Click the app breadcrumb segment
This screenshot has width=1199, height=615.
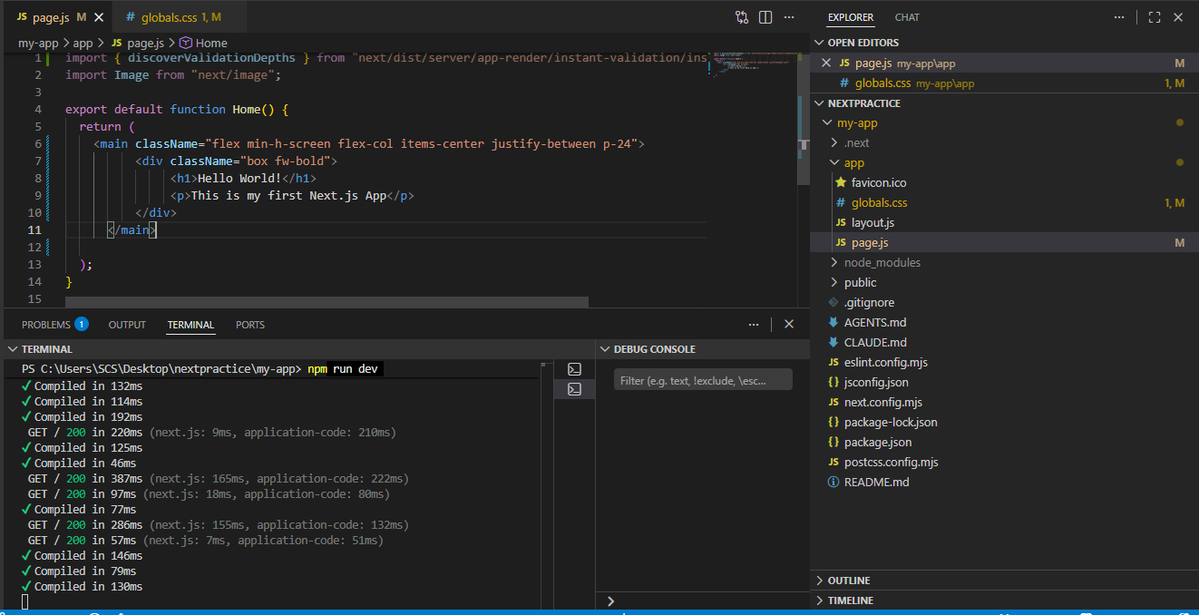click(x=83, y=43)
